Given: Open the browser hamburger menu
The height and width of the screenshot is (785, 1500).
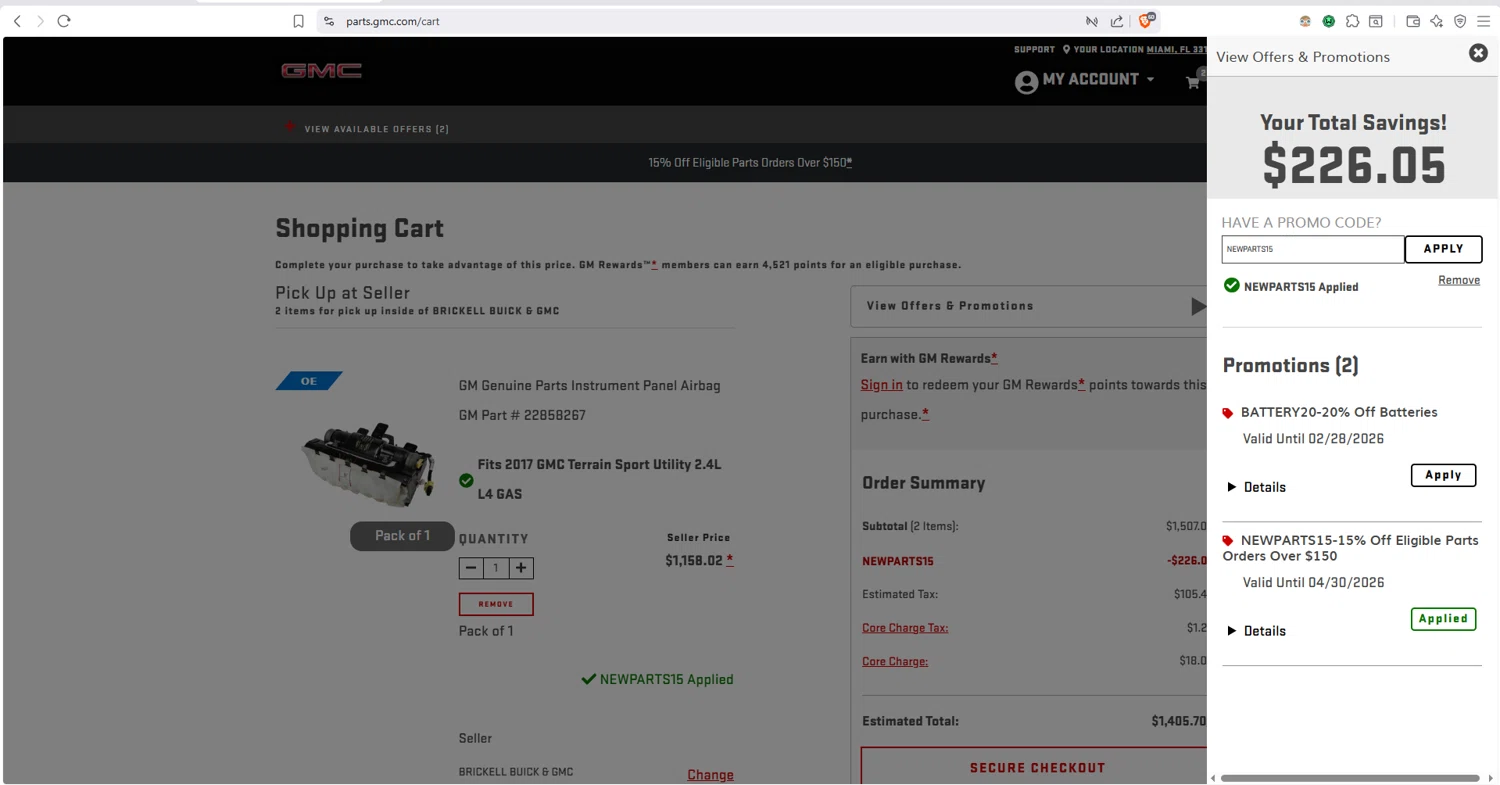Looking at the screenshot, I should coord(1484,21).
